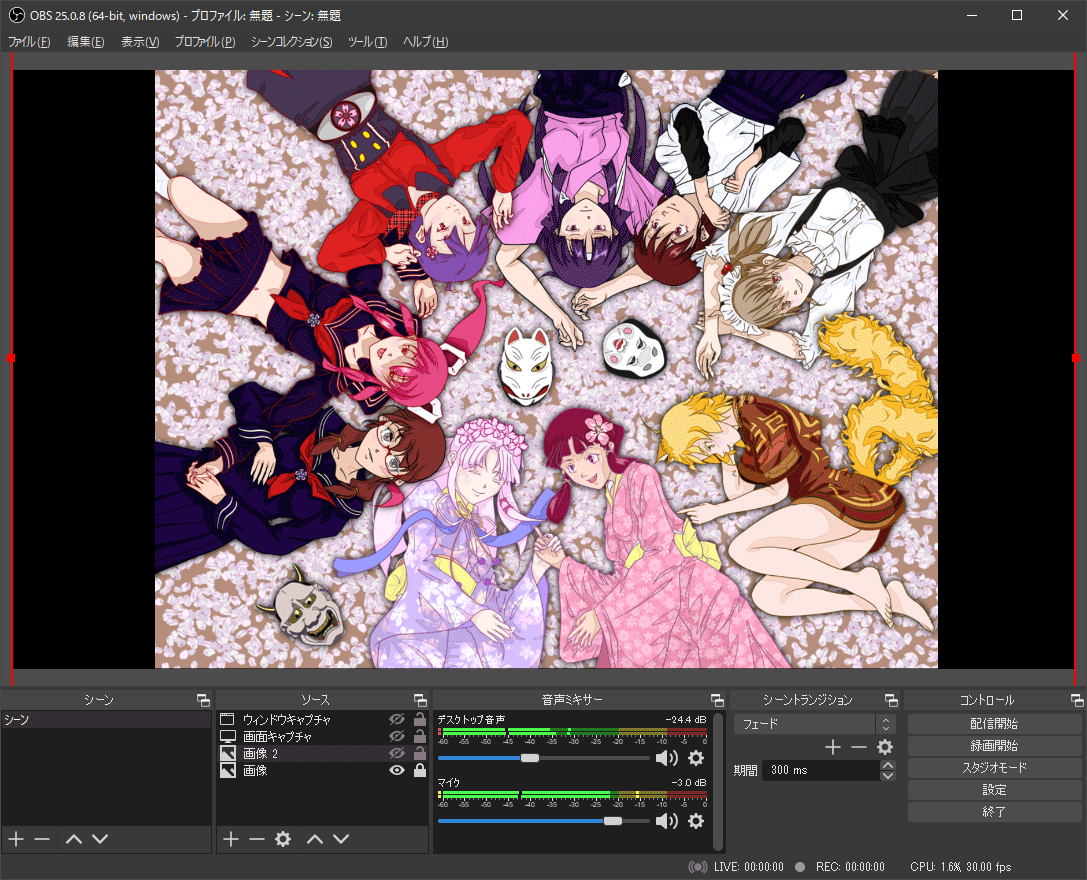1087x880 pixels.
Task: Toggle visibility of 画面キャプチャ source
Action: pyautogui.click(x=397, y=736)
